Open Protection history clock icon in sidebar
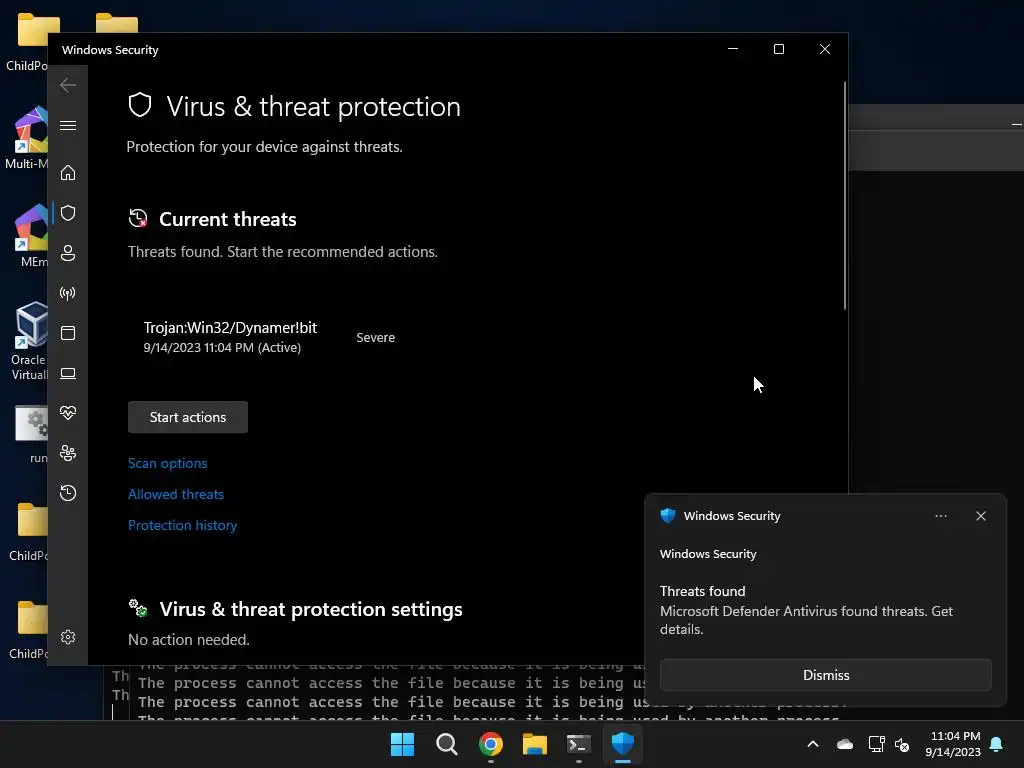Viewport: 1024px width, 768px height. 68,492
